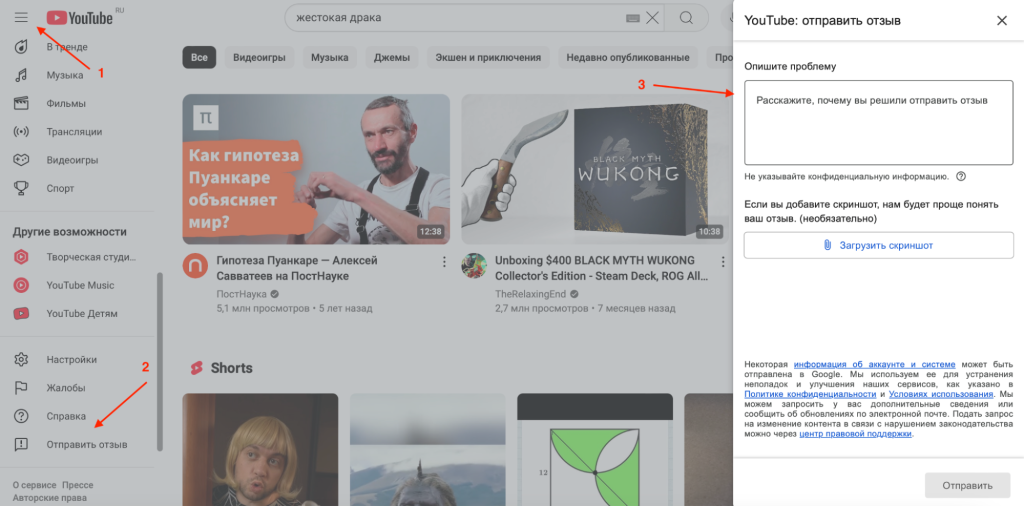Click the Отправить submit button
This screenshot has height=506, width=1024.
(x=967, y=486)
